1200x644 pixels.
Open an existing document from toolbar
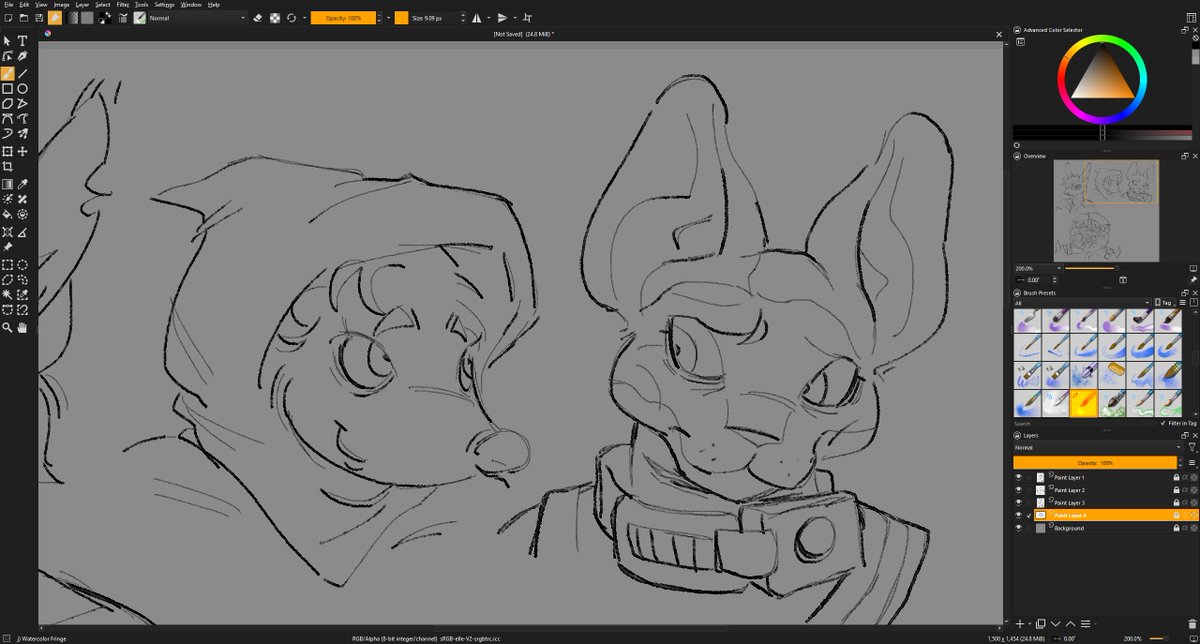[x=23, y=18]
